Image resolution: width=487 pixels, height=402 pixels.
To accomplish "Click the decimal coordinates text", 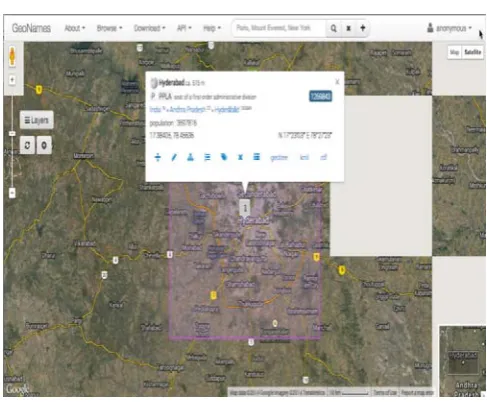I will 172,135.
